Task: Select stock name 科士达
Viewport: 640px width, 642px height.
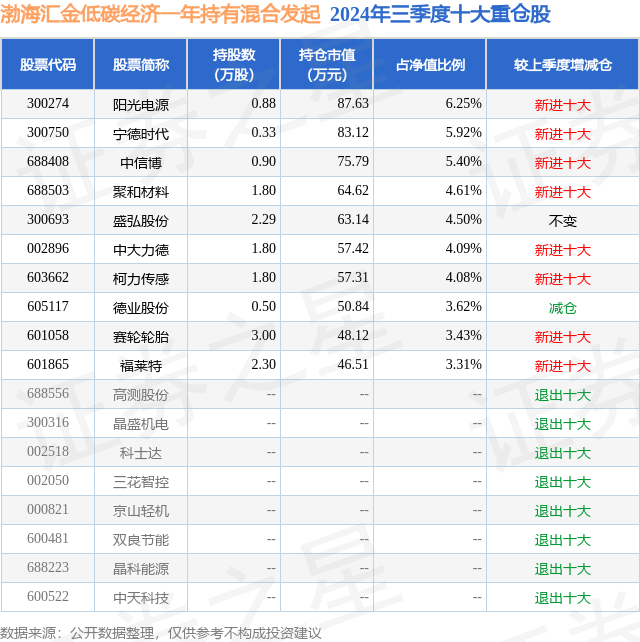Action: pos(141,454)
